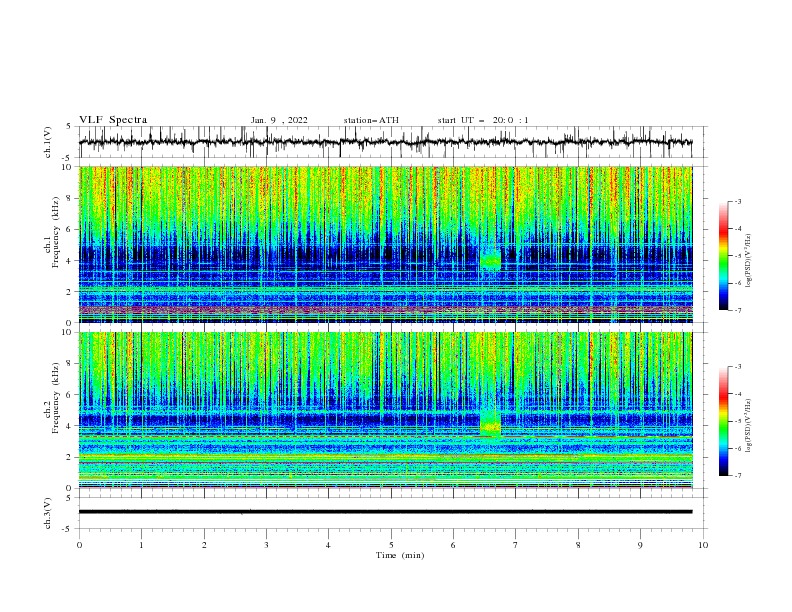Select the date text "Jan. 9 , 2022"

point(279,120)
